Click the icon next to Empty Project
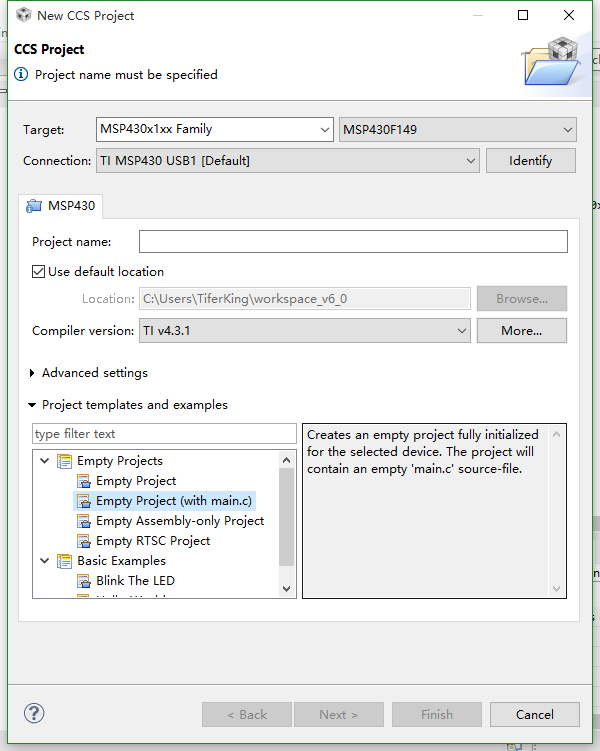Viewport: 600px width, 751px height. 84,481
